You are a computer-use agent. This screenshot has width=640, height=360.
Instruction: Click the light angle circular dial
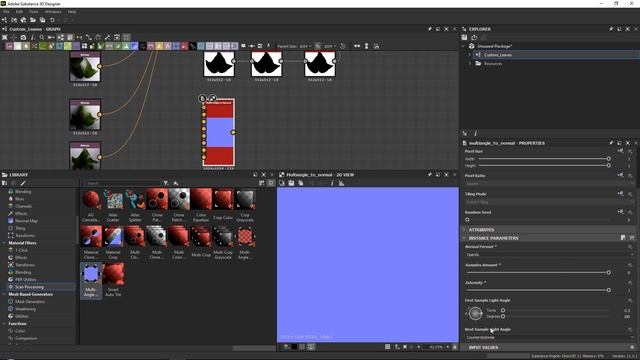(475, 313)
